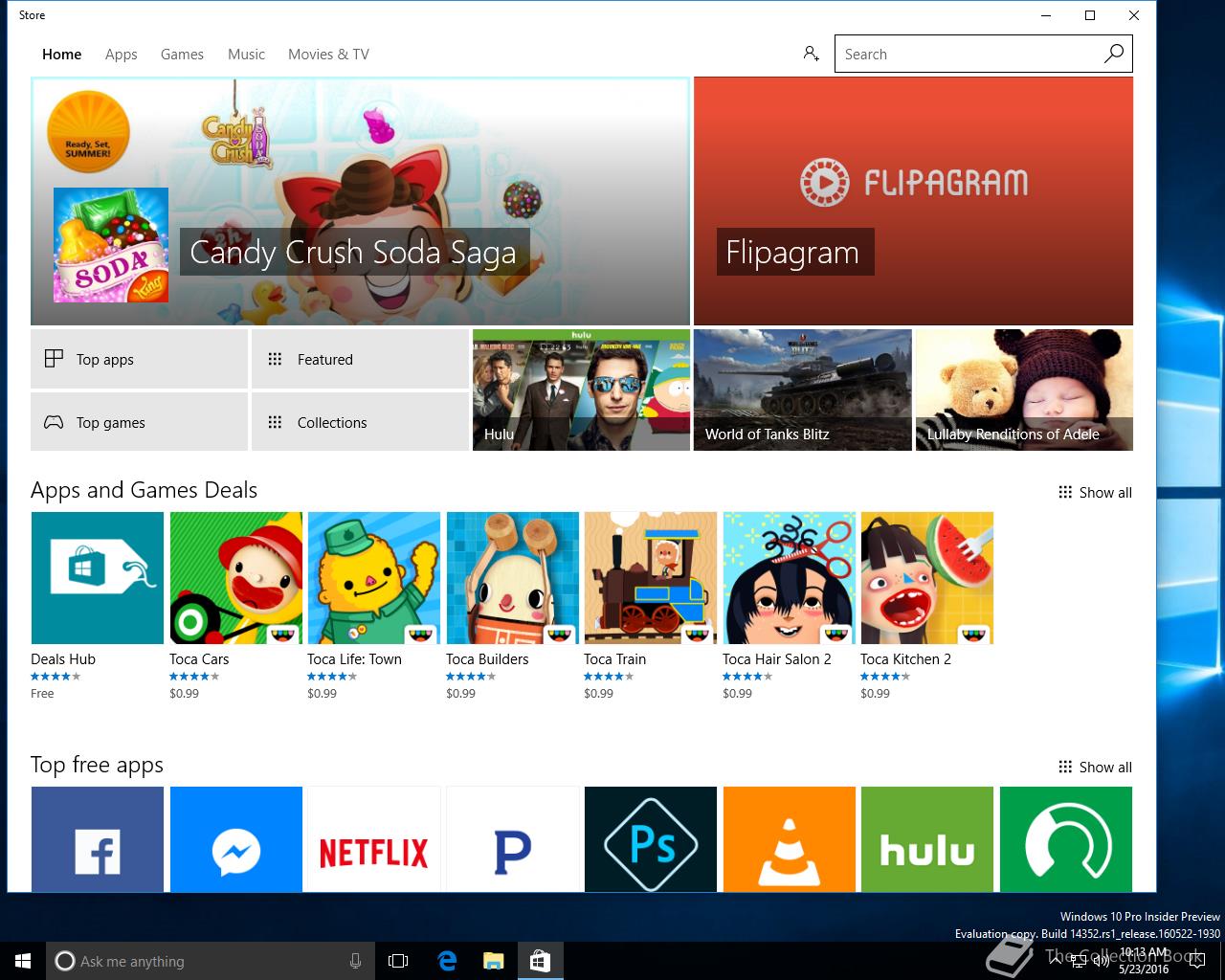Open the account sign-in icon
Image resolution: width=1225 pixels, height=980 pixels.
[811, 54]
